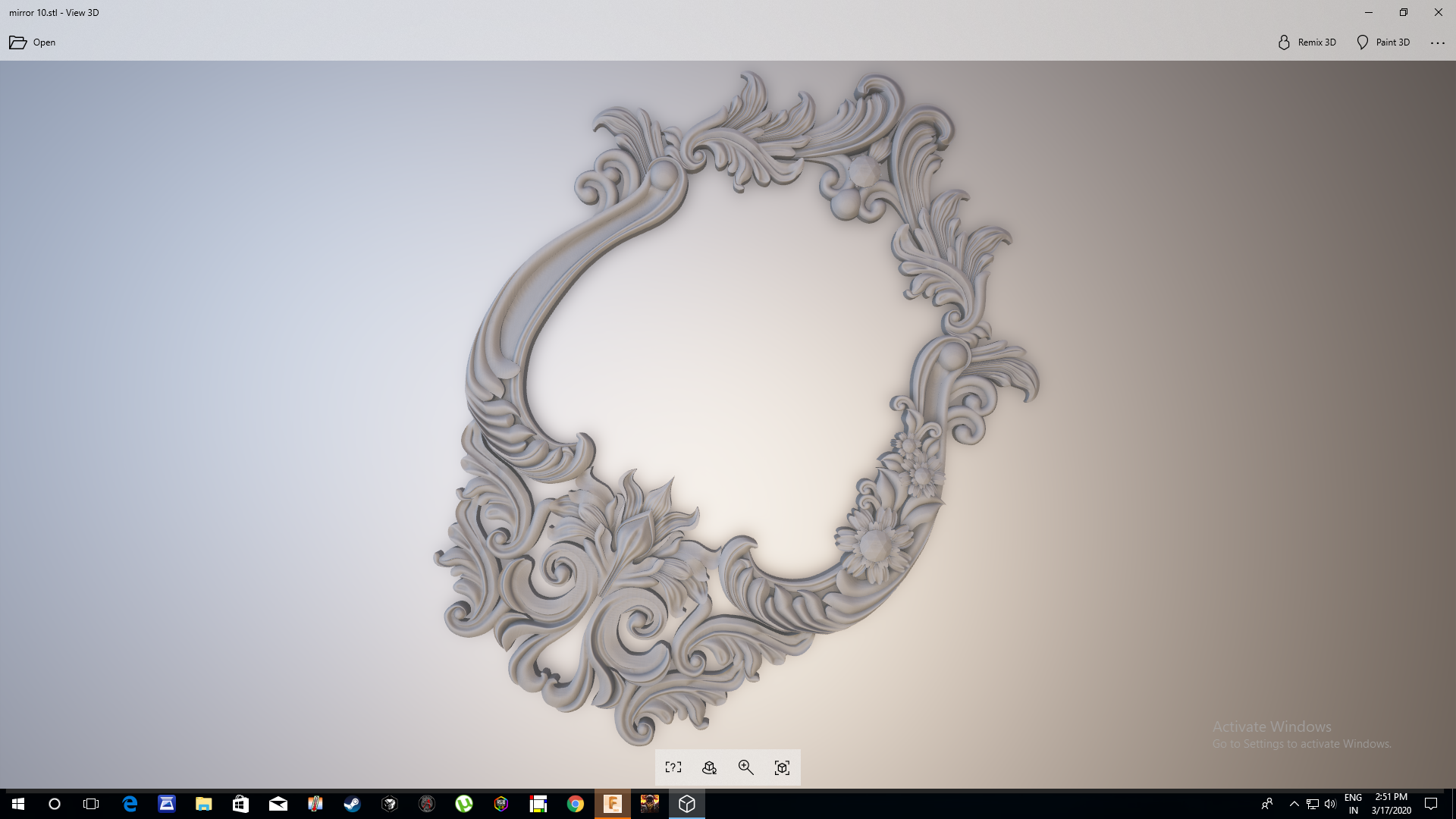
Task: Open network status icon in tray
Action: (x=1313, y=804)
